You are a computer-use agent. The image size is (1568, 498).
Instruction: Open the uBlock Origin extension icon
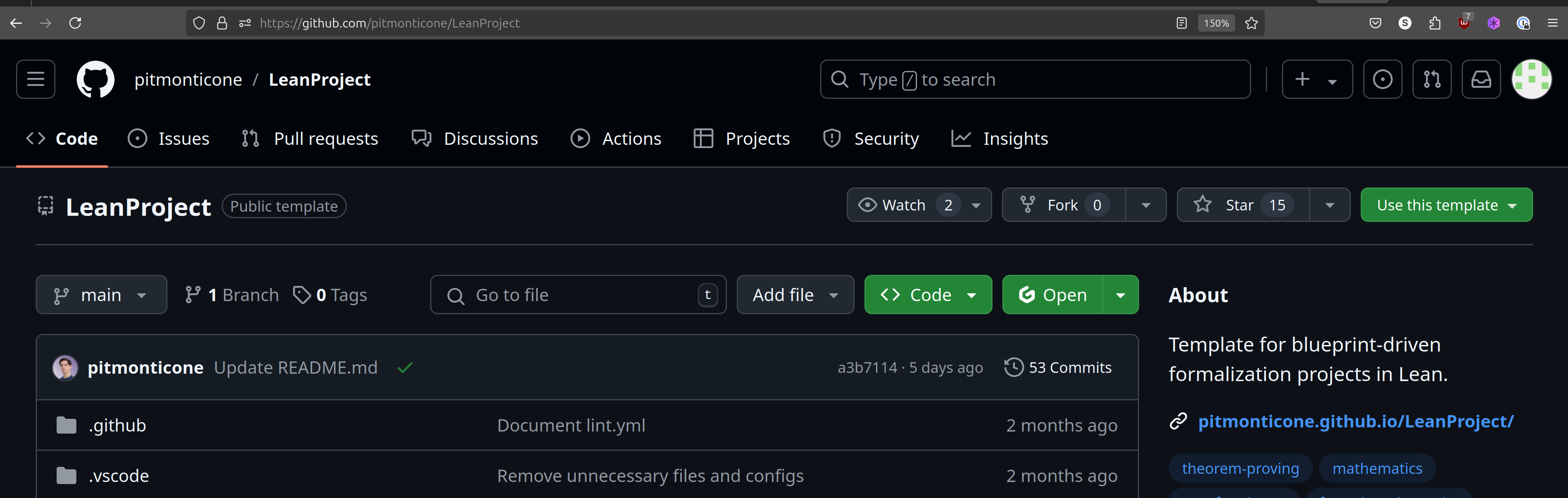tap(1465, 23)
